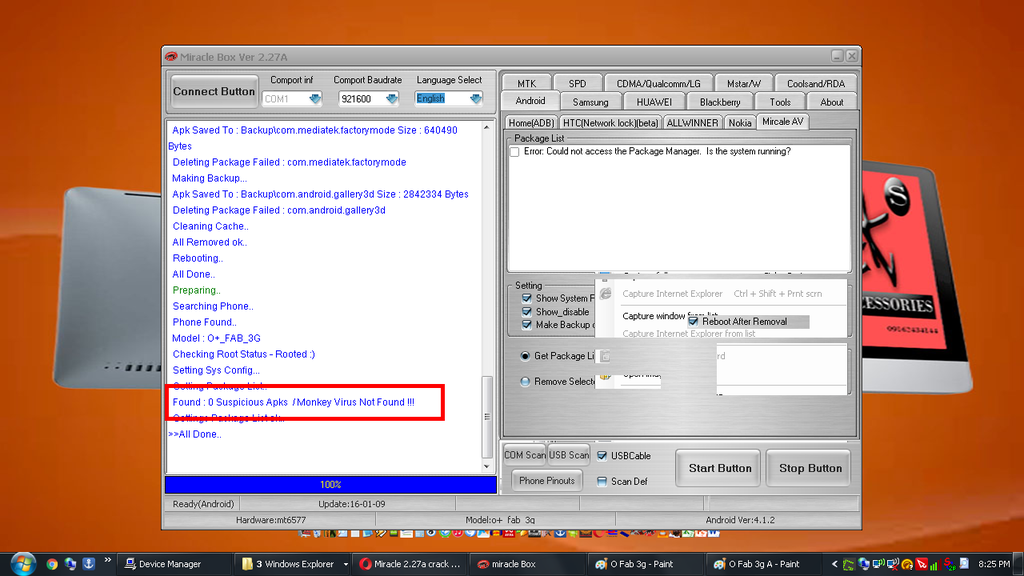Image resolution: width=1024 pixels, height=576 pixels.
Task: Click the orange gauge tray icon
Action: (x=907, y=564)
